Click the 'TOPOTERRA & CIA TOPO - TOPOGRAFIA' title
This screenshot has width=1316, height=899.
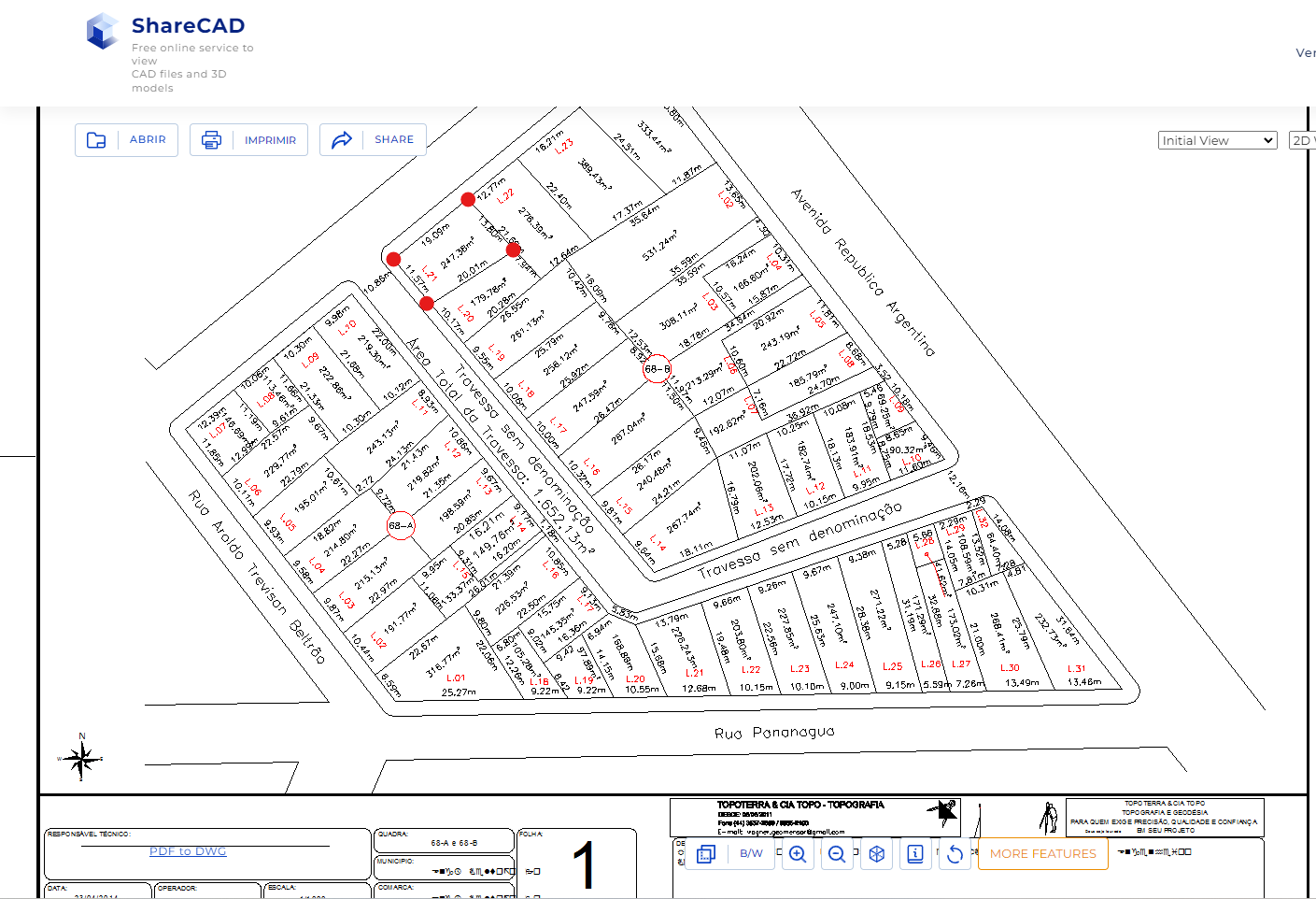point(800,805)
